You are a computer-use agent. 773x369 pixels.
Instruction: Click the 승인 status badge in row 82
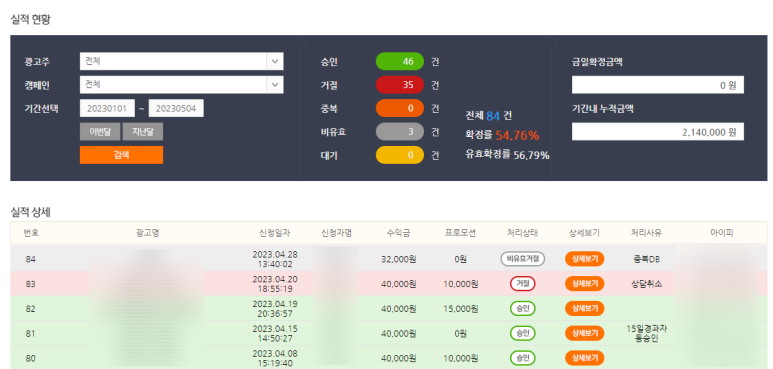(x=523, y=308)
